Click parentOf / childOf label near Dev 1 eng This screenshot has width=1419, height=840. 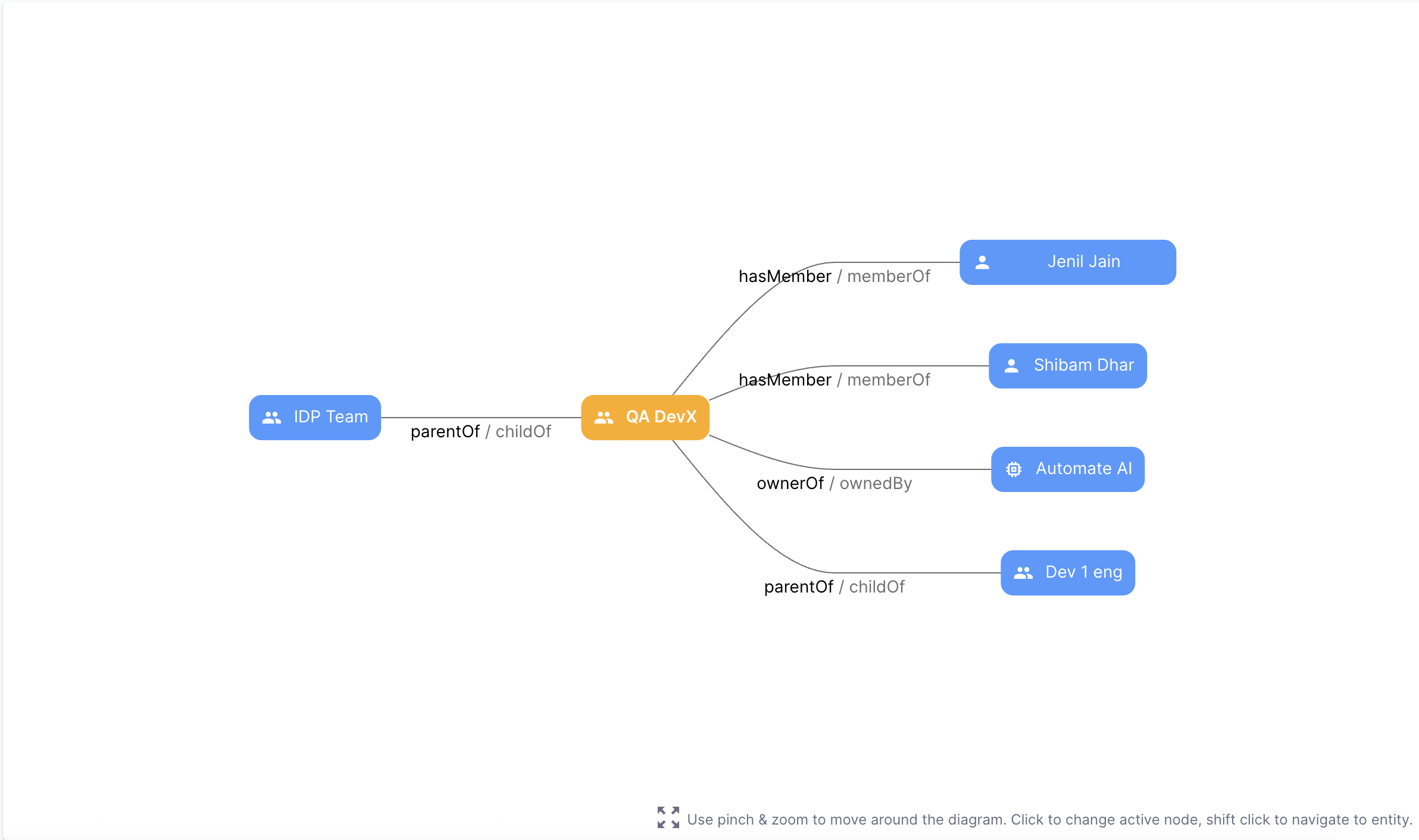click(x=834, y=587)
